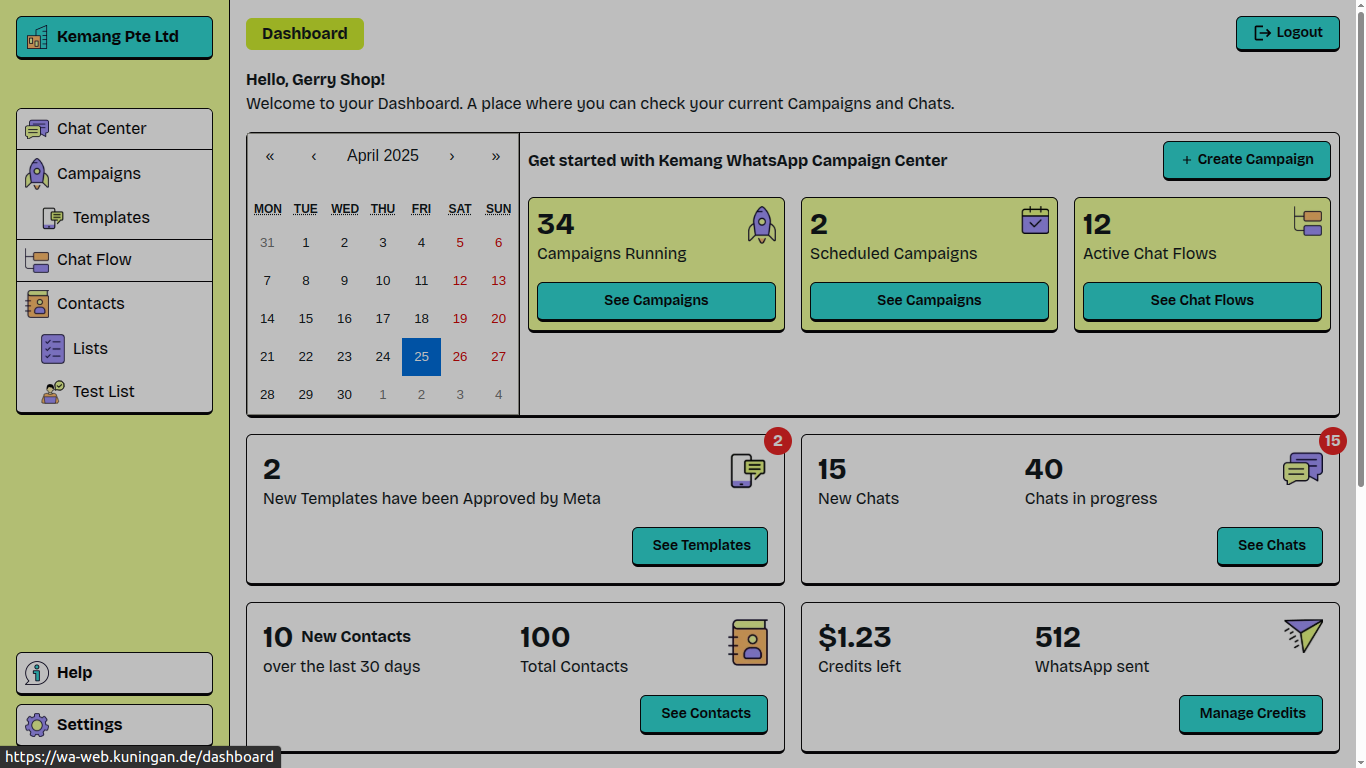Open Chat Flow from the sidebar
This screenshot has height=768, width=1366.
[114, 260]
